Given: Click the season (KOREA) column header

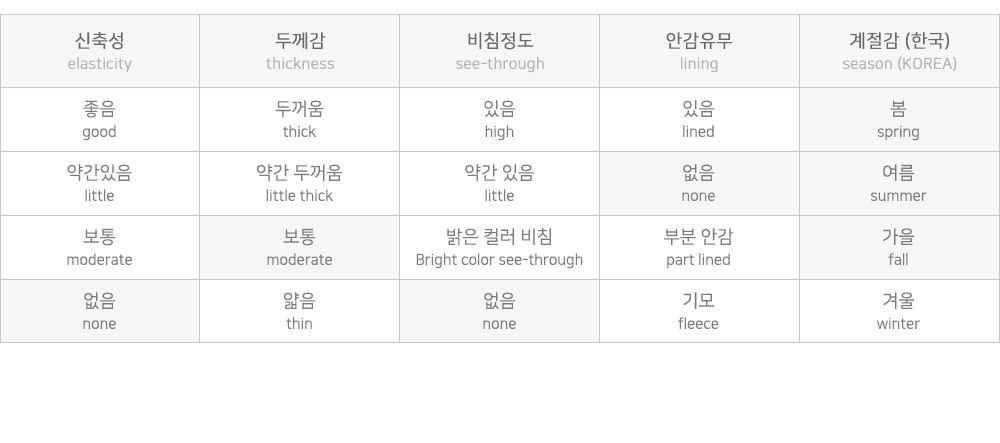Looking at the screenshot, I should click(899, 51).
